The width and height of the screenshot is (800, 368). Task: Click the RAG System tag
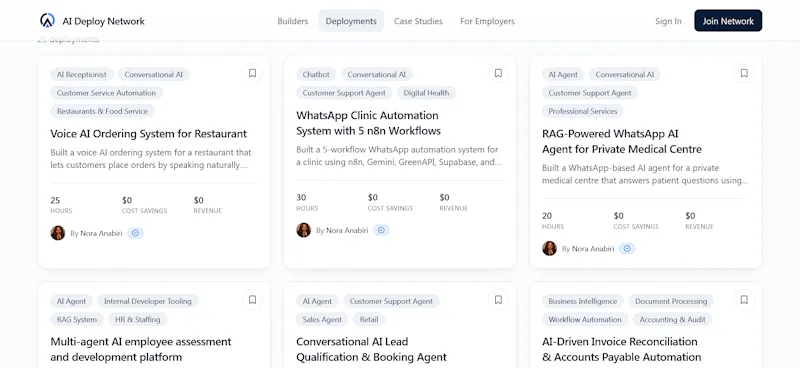pos(77,320)
